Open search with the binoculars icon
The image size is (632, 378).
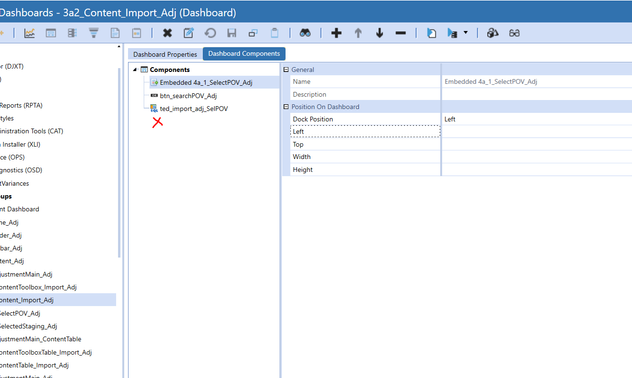tap(305, 33)
